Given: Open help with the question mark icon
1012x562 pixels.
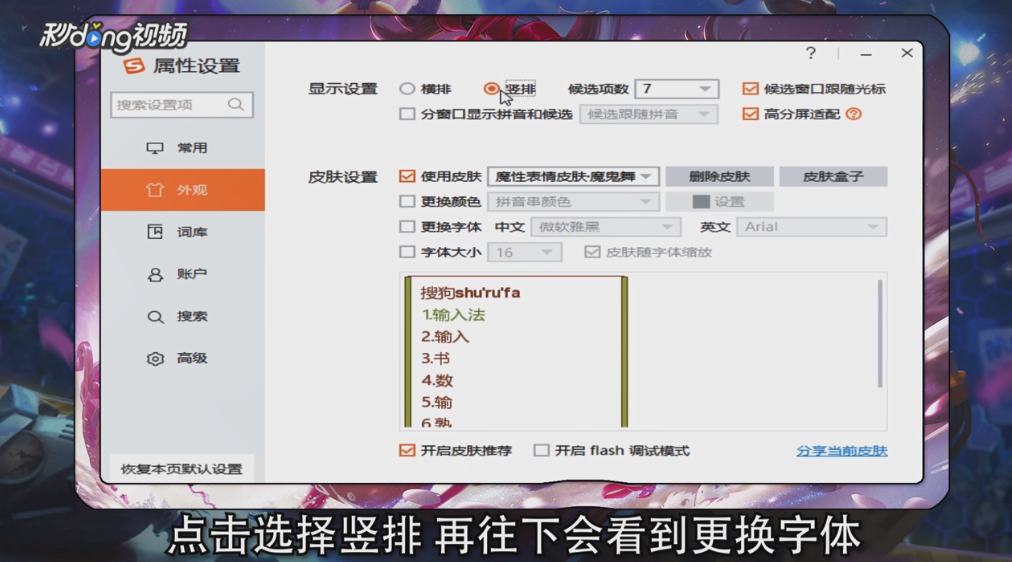Looking at the screenshot, I should (x=811, y=53).
